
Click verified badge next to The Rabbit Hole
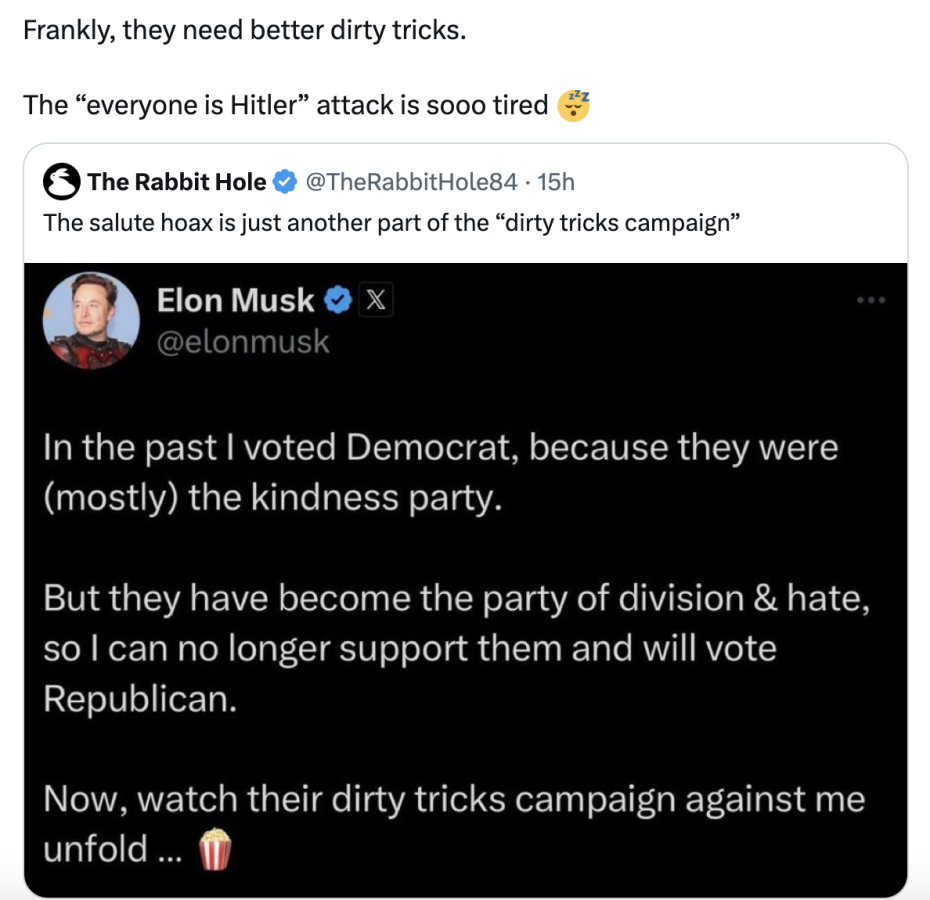click(284, 182)
